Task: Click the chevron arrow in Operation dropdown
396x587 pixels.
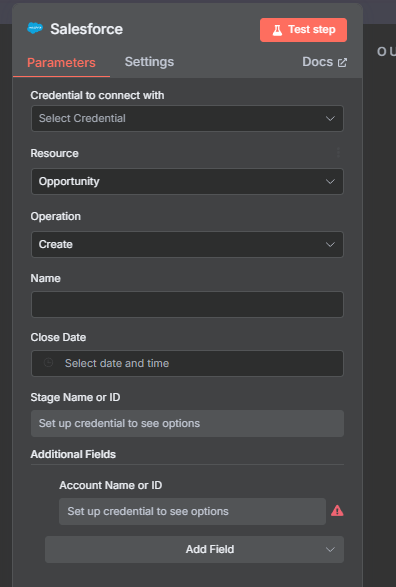Action: click(x=330, y=244)
